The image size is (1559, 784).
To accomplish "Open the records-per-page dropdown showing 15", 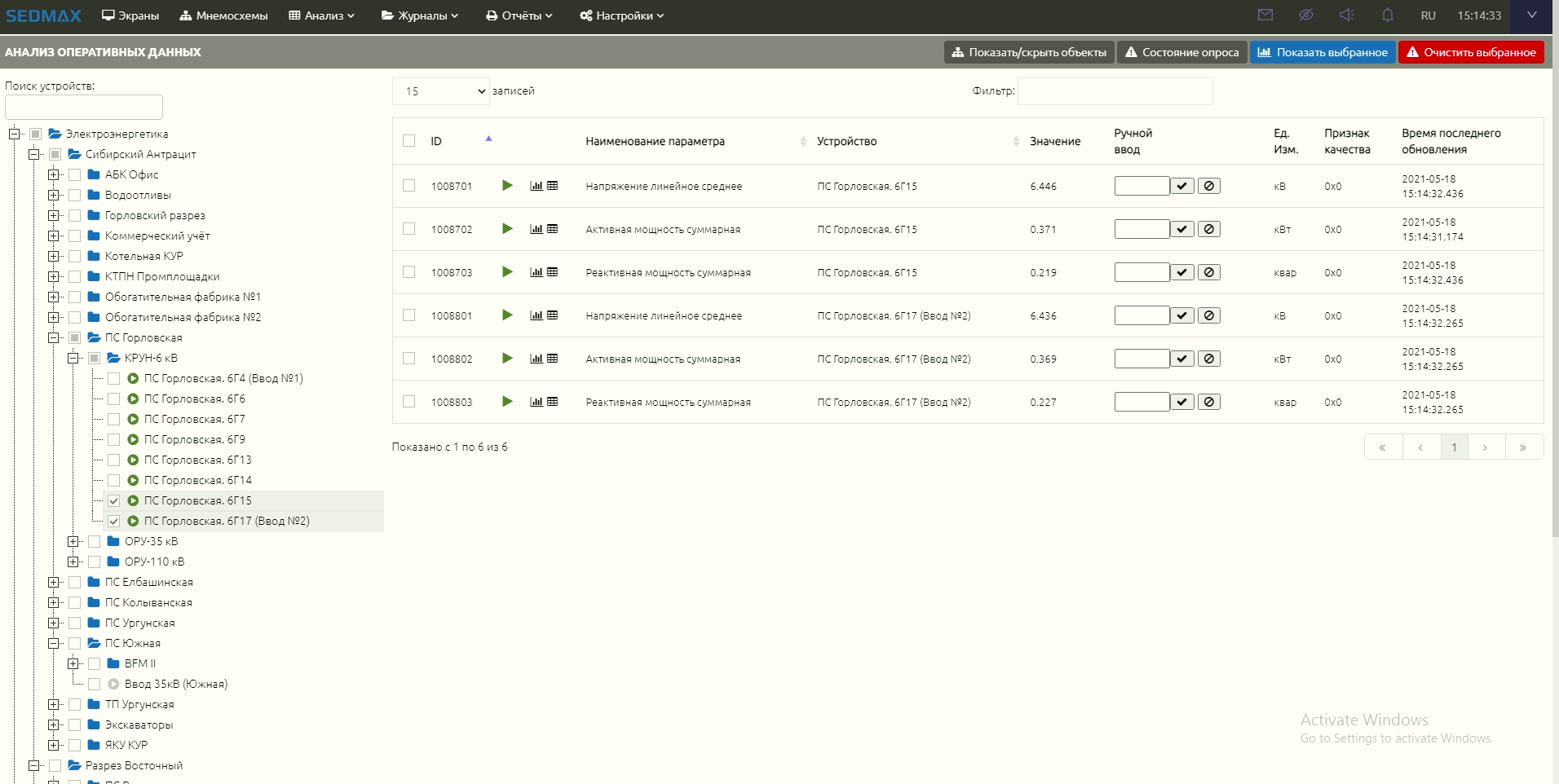I will [441, 91].
